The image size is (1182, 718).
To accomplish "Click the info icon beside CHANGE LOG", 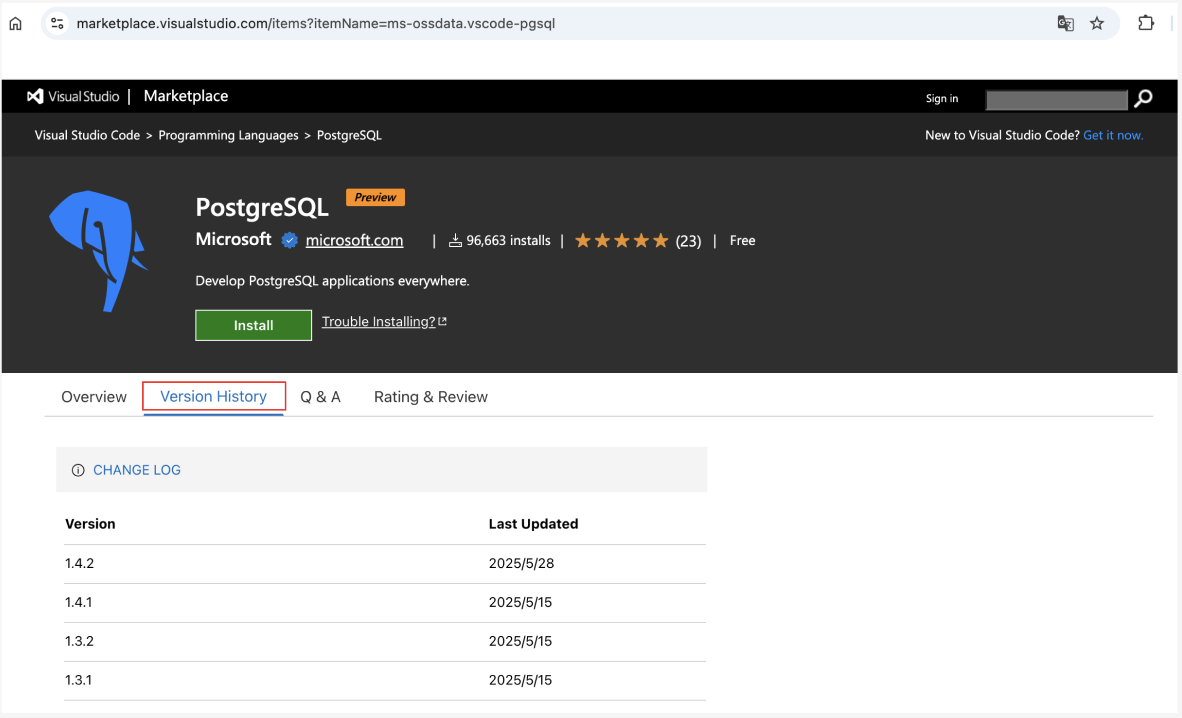I will click(78, 470).
